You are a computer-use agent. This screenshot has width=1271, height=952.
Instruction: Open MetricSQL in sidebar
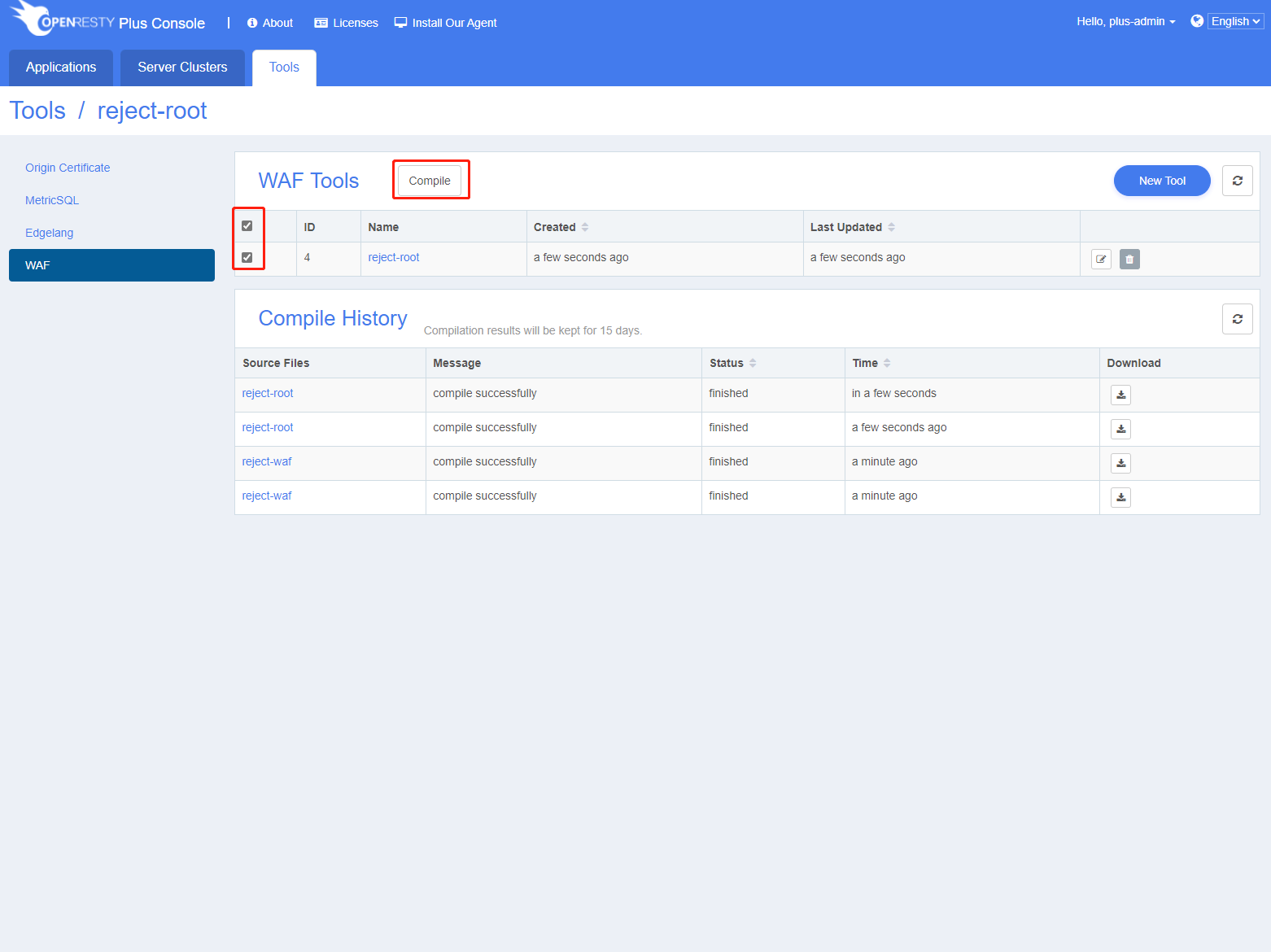[x=52, y=200]
